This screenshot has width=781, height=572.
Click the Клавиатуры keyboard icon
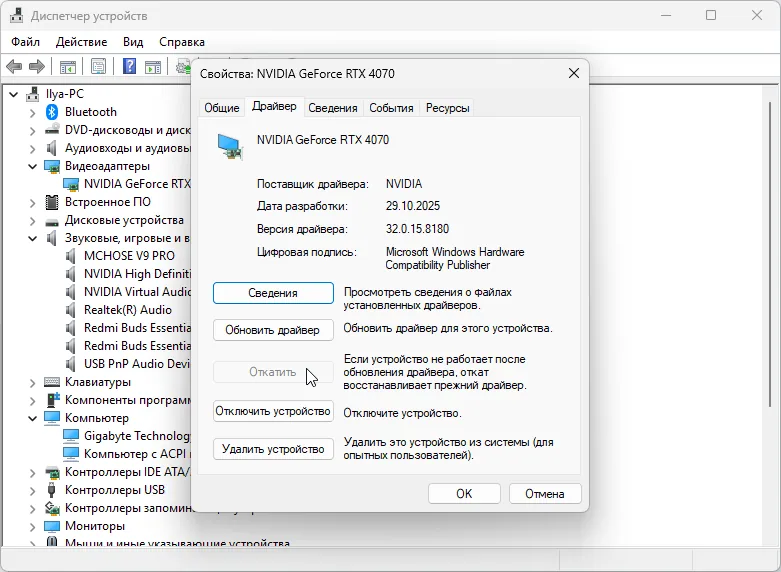(x=52, y=382)
